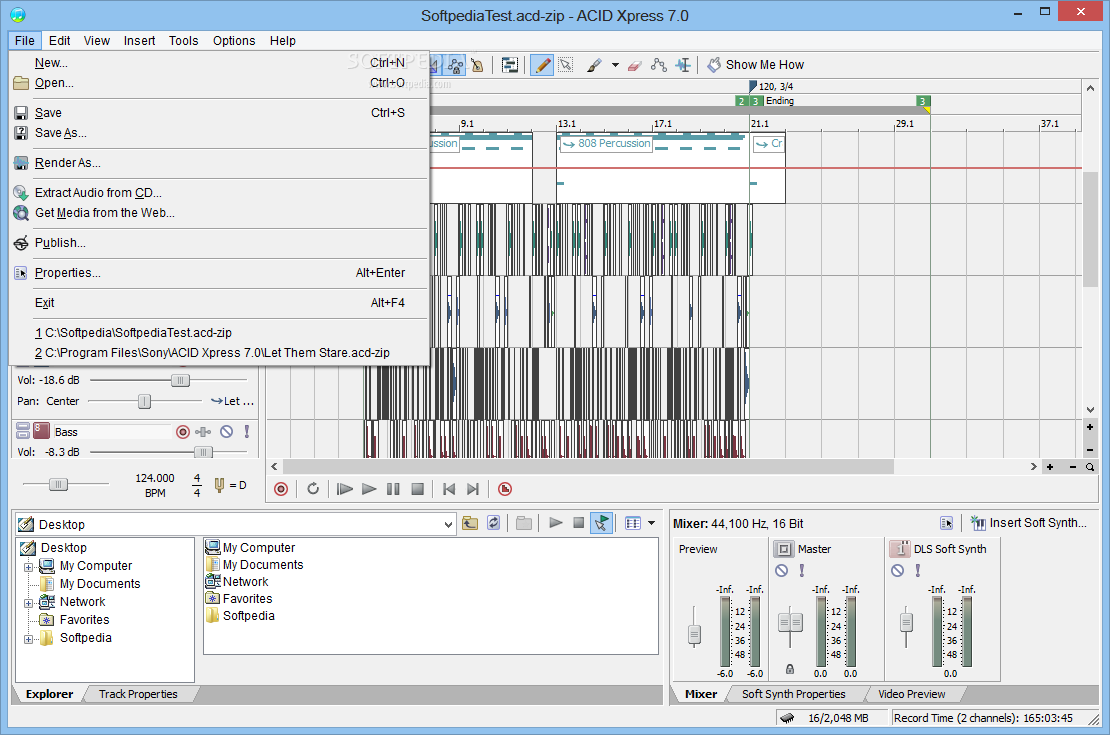Click the Preview fader in the Mixer
The height and width of the screenshot is (735, 1110).
694,634
